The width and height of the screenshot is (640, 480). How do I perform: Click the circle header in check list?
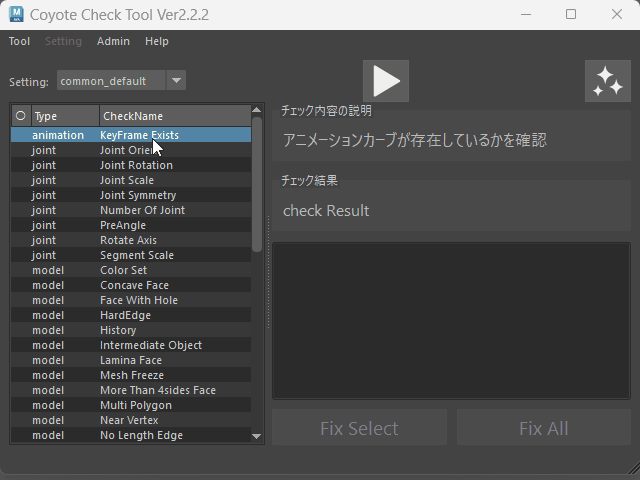click(20, 116)
